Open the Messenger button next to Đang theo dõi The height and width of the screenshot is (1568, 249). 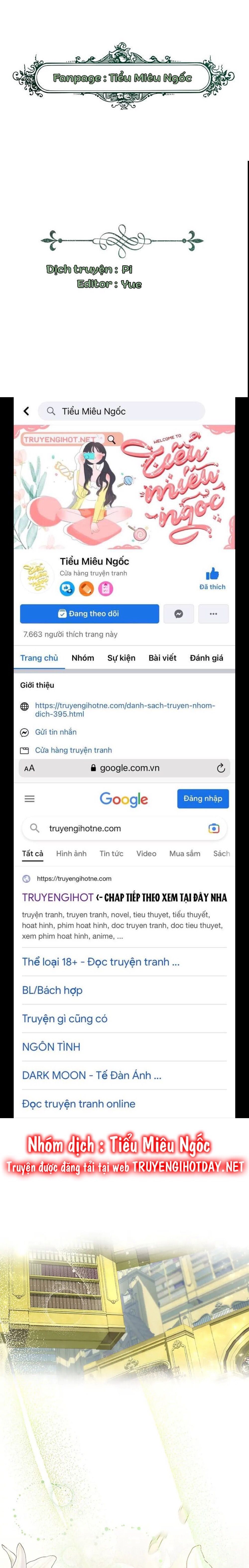[179, 614]
